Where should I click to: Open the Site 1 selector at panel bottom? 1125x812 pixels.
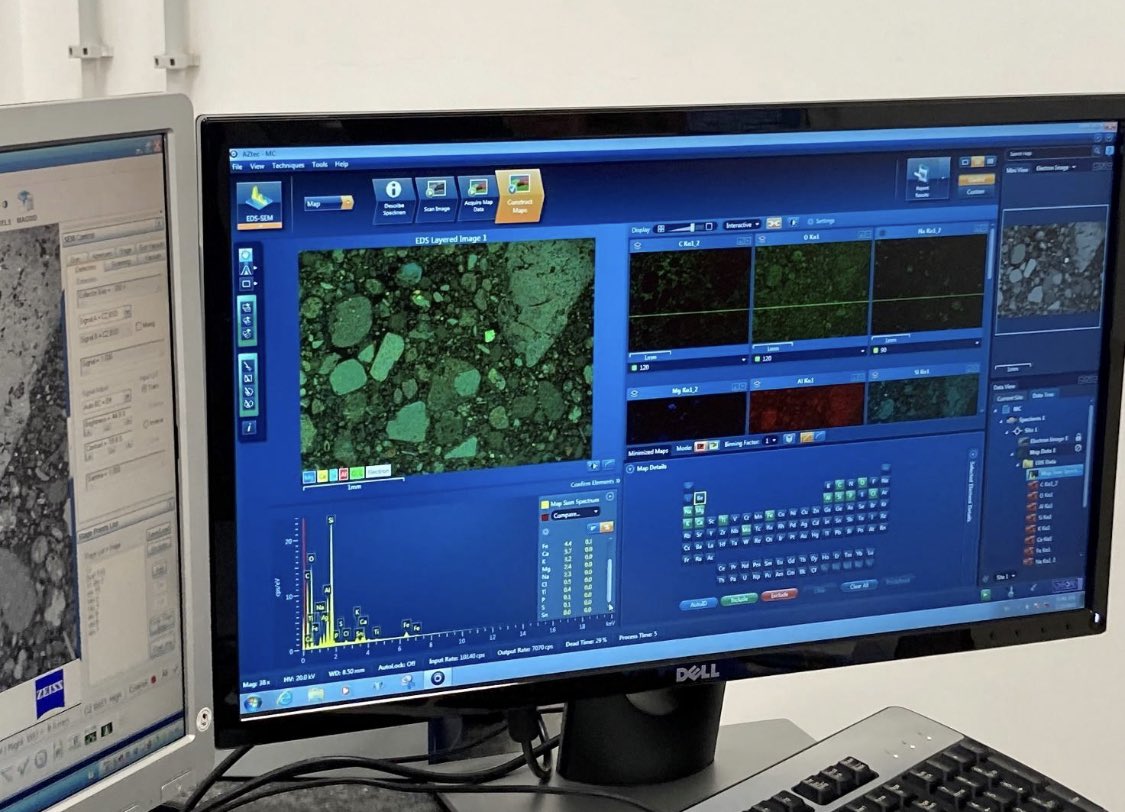(x=1005, y=576)
